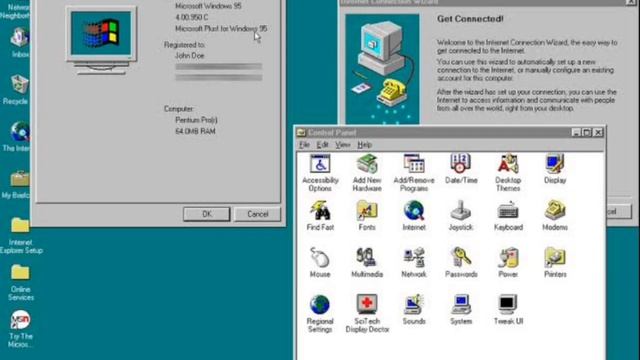Click the 'Get Connected!' heading text
The height and width of the screenshot is (360, 640).
(x=470, y=19)
